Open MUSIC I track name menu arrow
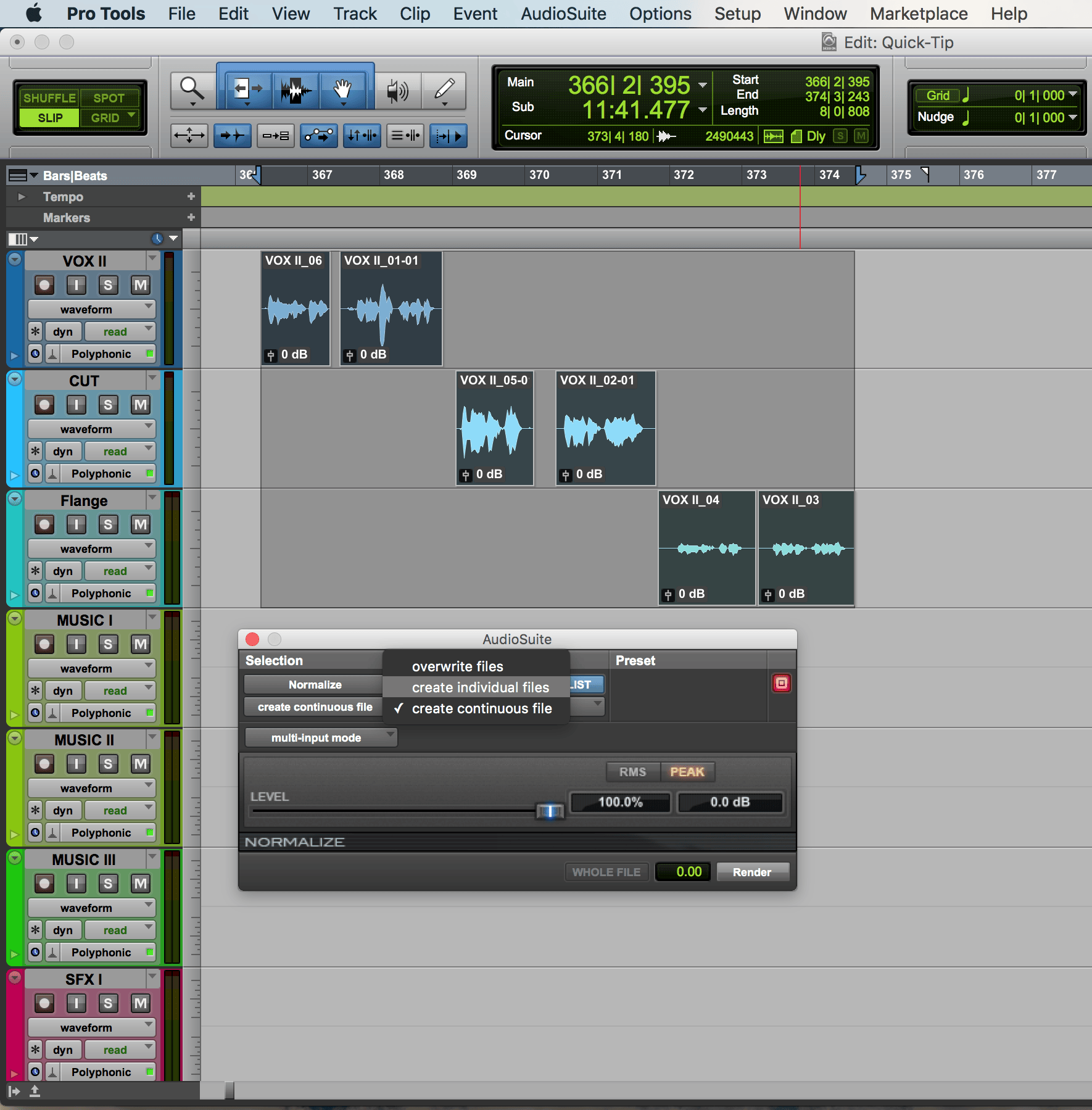 tap(152, 618)
